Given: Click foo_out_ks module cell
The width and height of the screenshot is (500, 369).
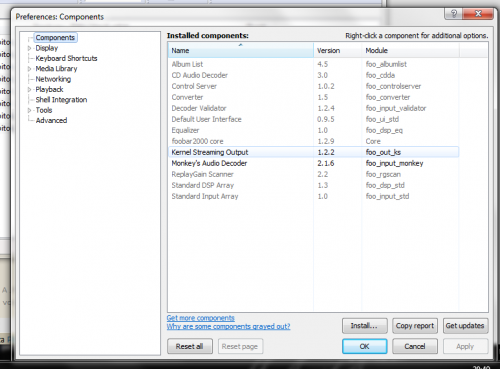Looking at the screenshot, I should [x=383, y=152].
